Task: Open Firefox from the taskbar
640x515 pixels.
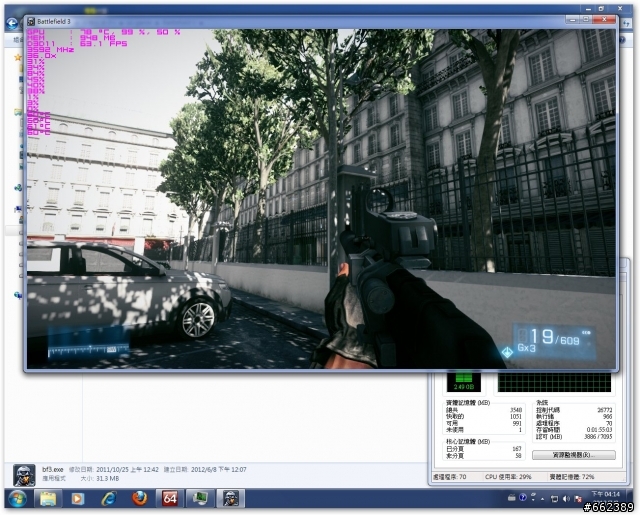Action: (139, 499)
